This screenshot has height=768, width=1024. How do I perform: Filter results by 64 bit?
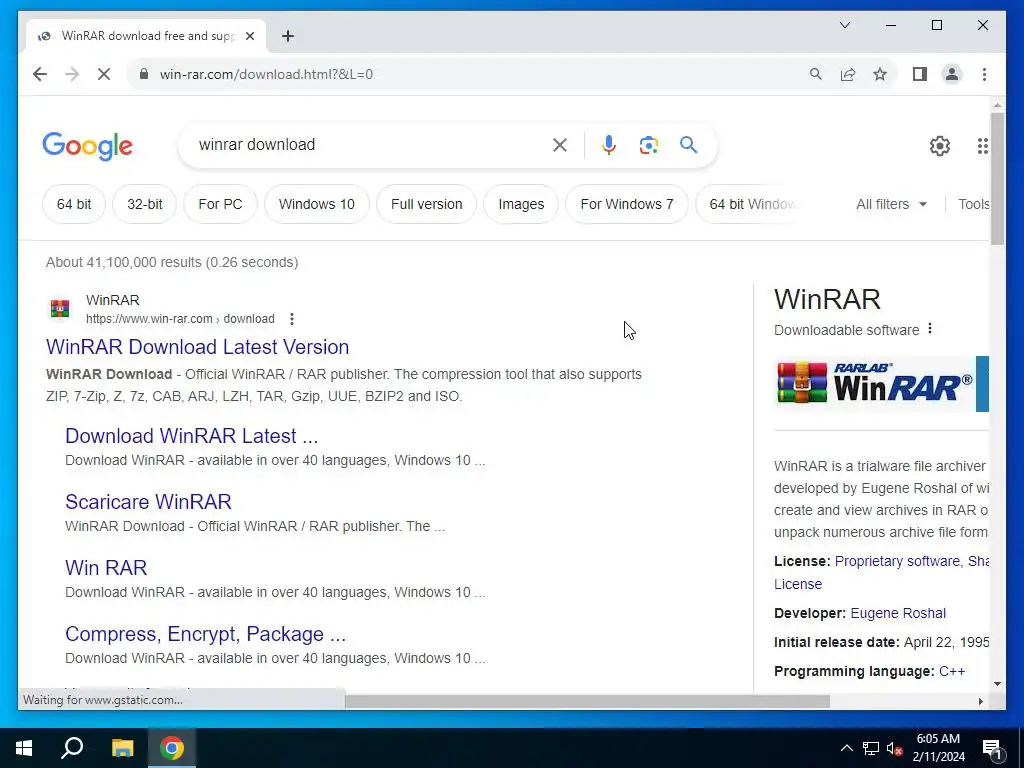pos(74,204)
